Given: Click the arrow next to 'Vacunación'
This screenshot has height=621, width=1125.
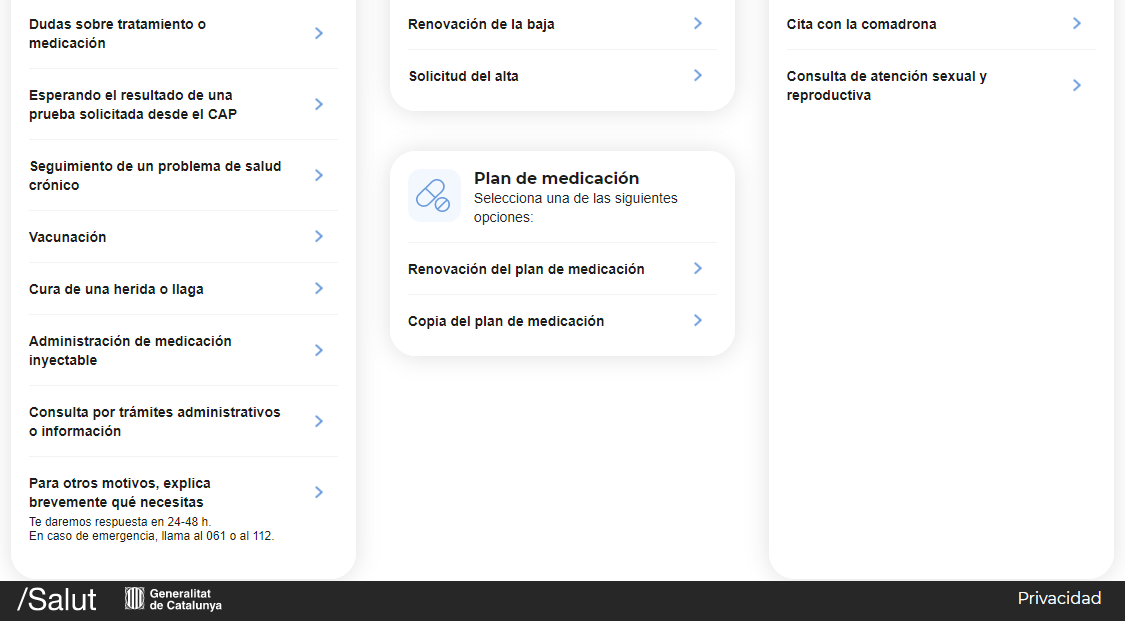Looking at the screenshot, I should click(319, 237).
